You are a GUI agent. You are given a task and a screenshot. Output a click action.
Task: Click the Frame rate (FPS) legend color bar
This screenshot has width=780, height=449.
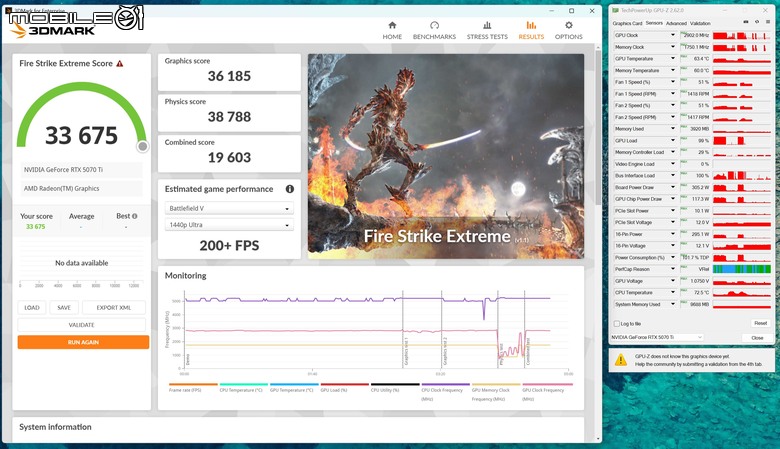click(x=194, y=384)
